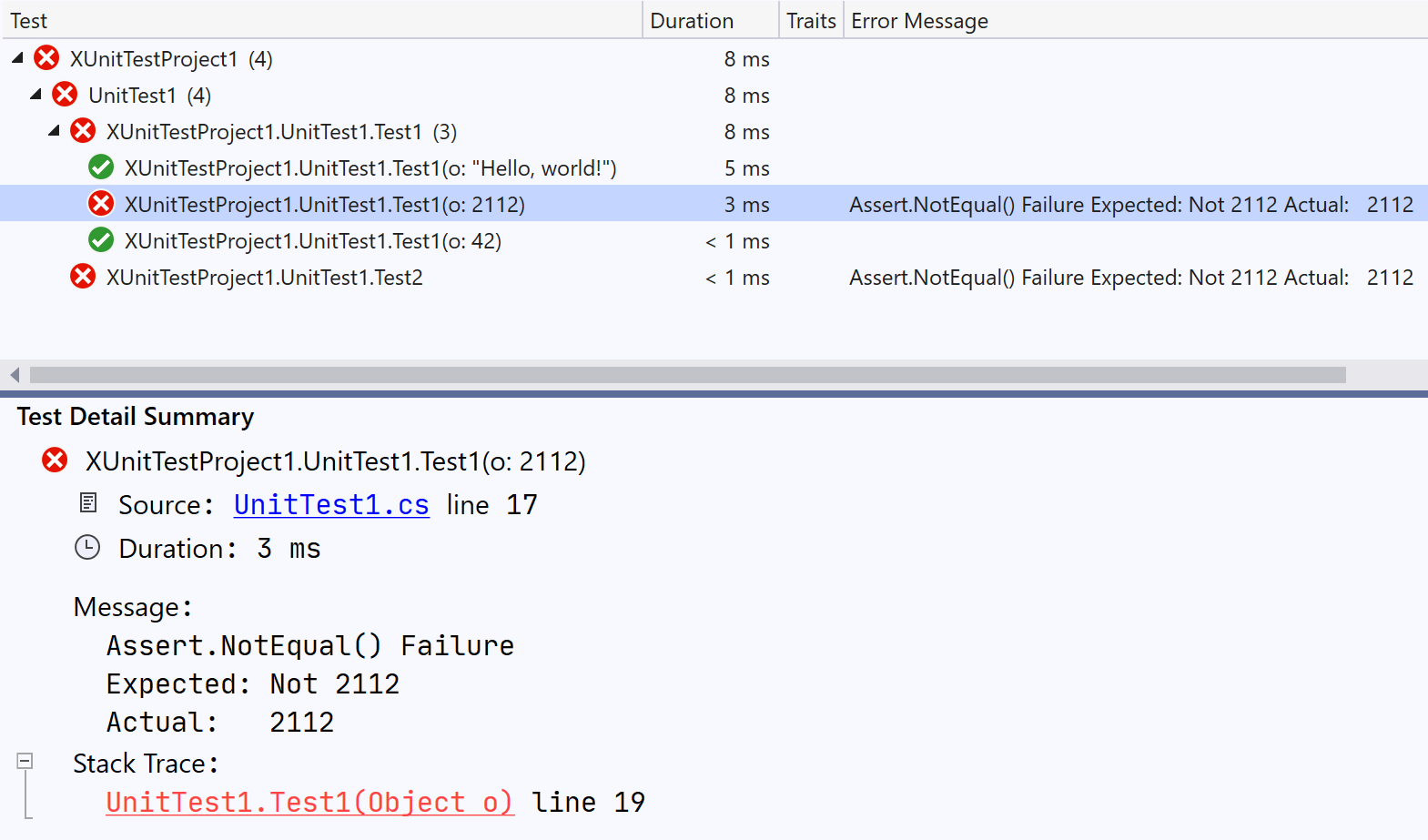Click the "Expected: Not 2112" message line
1428x840 pixels.
click(x=253, y=683)
